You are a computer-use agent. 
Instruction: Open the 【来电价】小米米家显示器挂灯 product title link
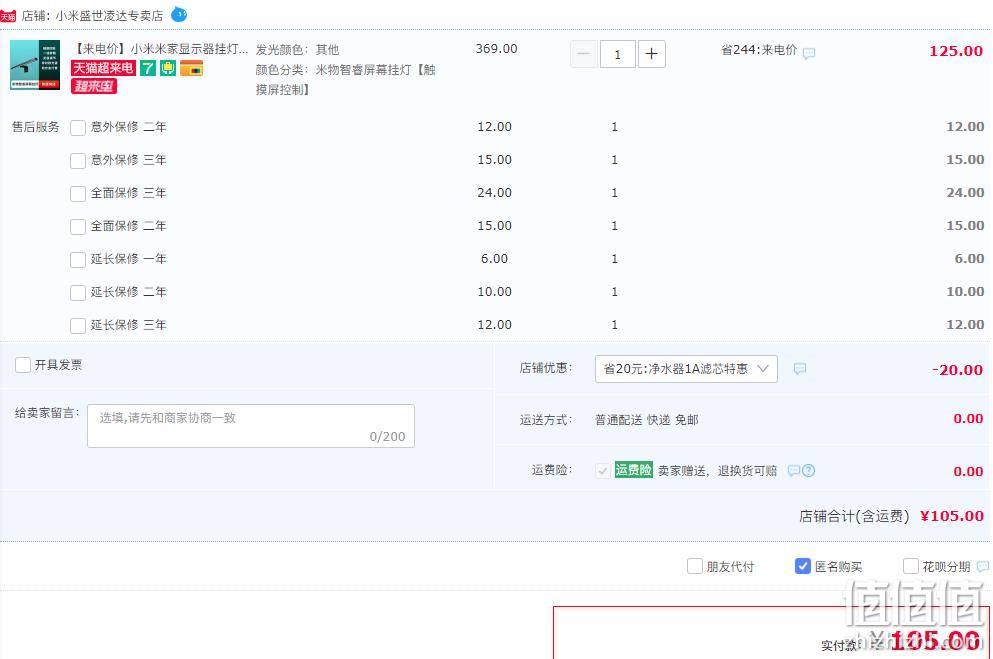tap(160, 49)
